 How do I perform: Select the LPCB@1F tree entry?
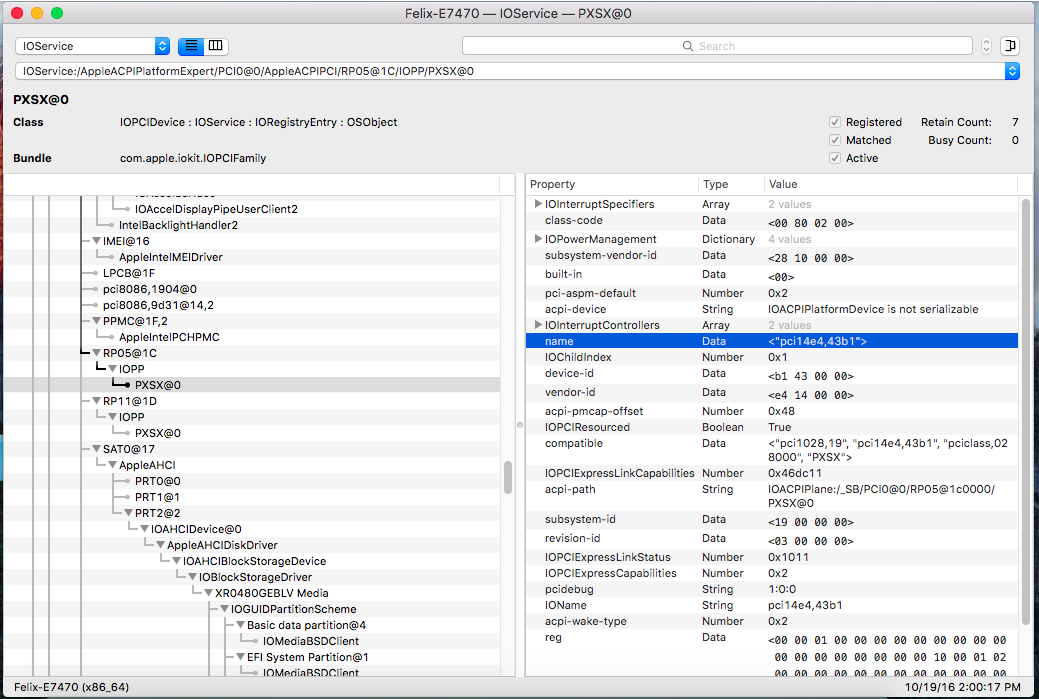(x=128, y=273)
